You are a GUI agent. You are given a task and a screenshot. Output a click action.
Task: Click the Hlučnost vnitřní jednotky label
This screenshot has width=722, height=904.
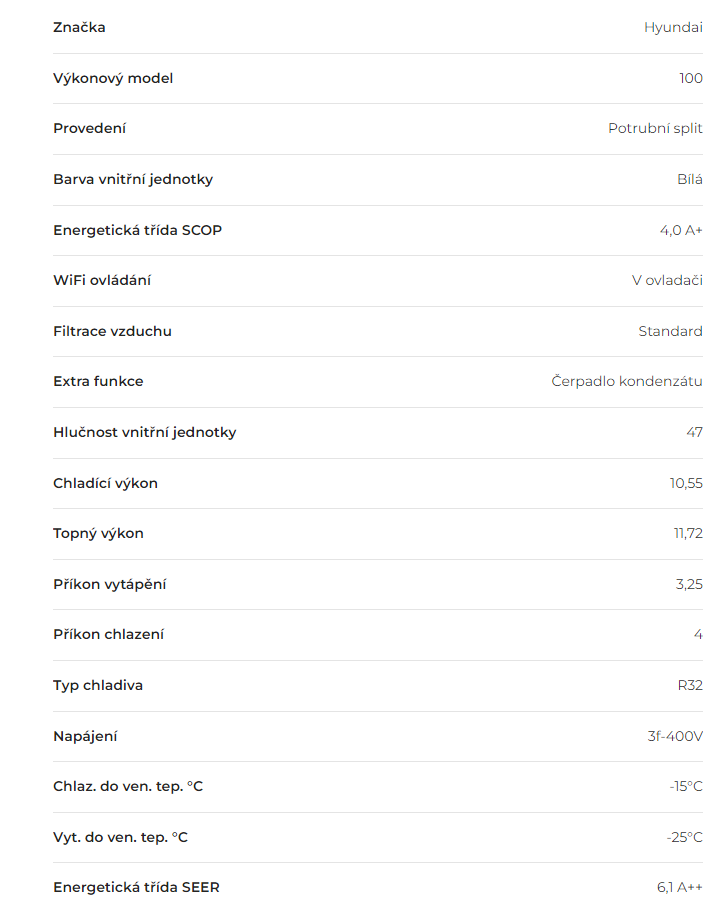click(145, 432)
